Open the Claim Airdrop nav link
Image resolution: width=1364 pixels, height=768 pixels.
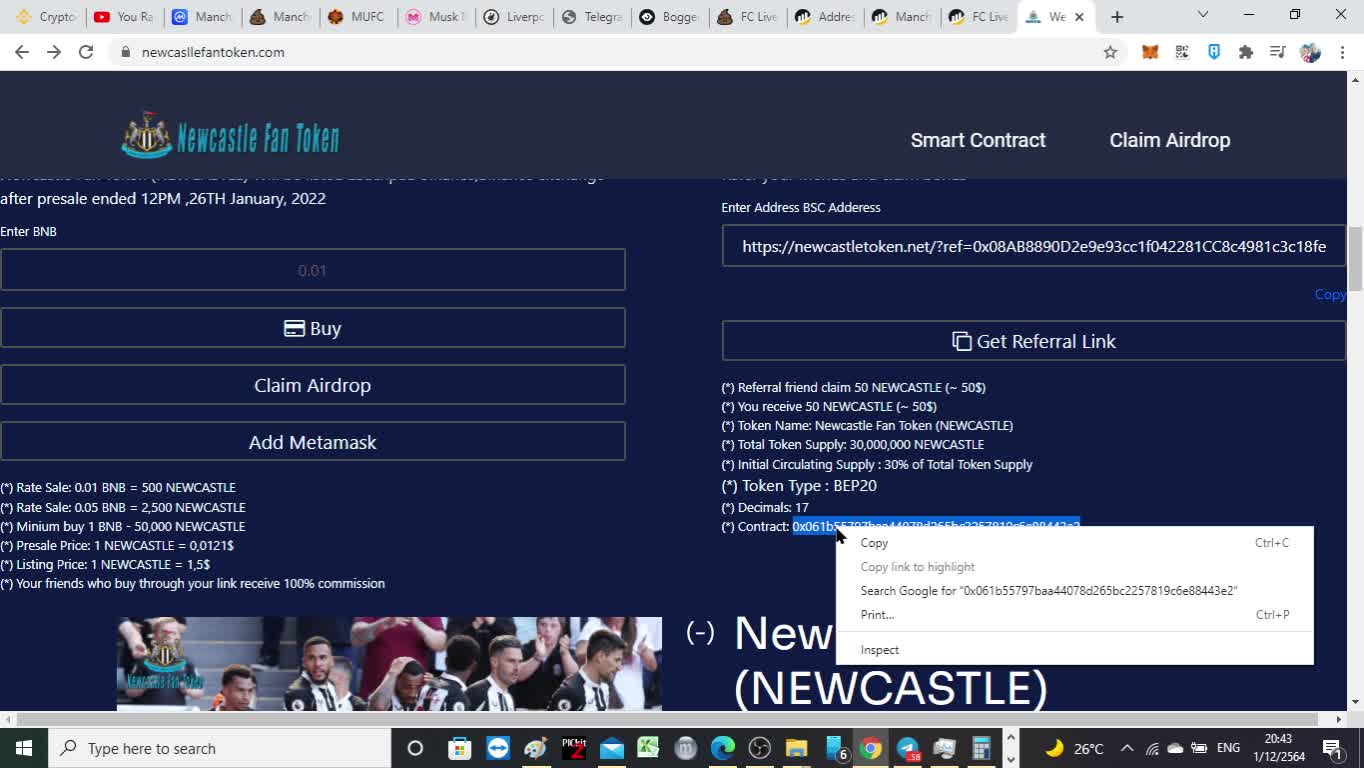pos(1169,140)
